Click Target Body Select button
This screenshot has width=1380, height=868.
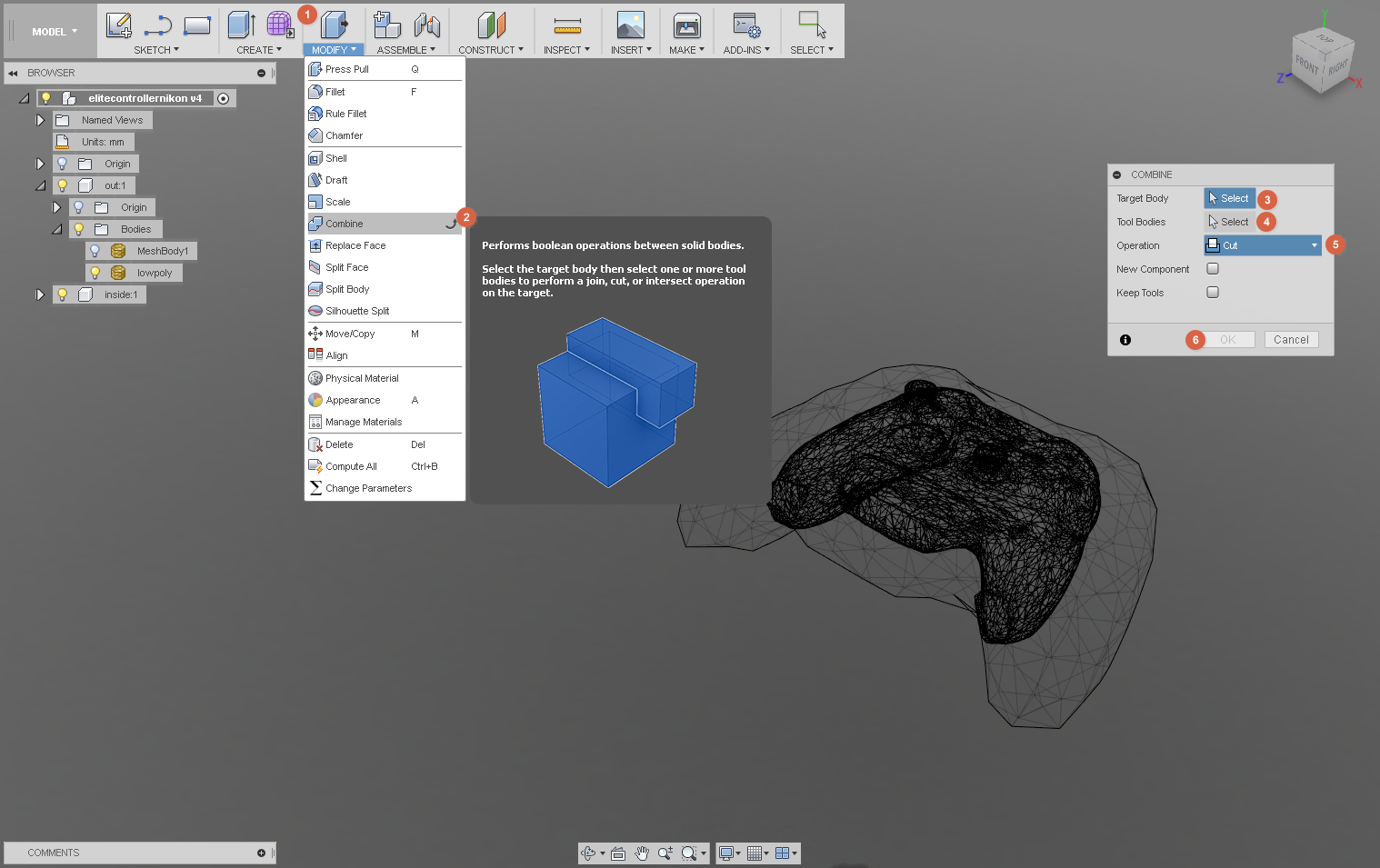pyautogui.click(x=1230, y=198)
